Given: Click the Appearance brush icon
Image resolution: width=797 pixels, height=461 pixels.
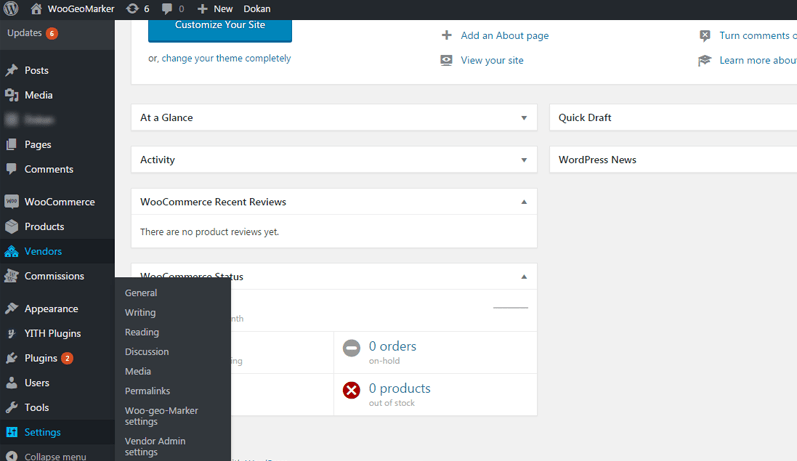Looking at the screenshot, I should tap(12, 309).
